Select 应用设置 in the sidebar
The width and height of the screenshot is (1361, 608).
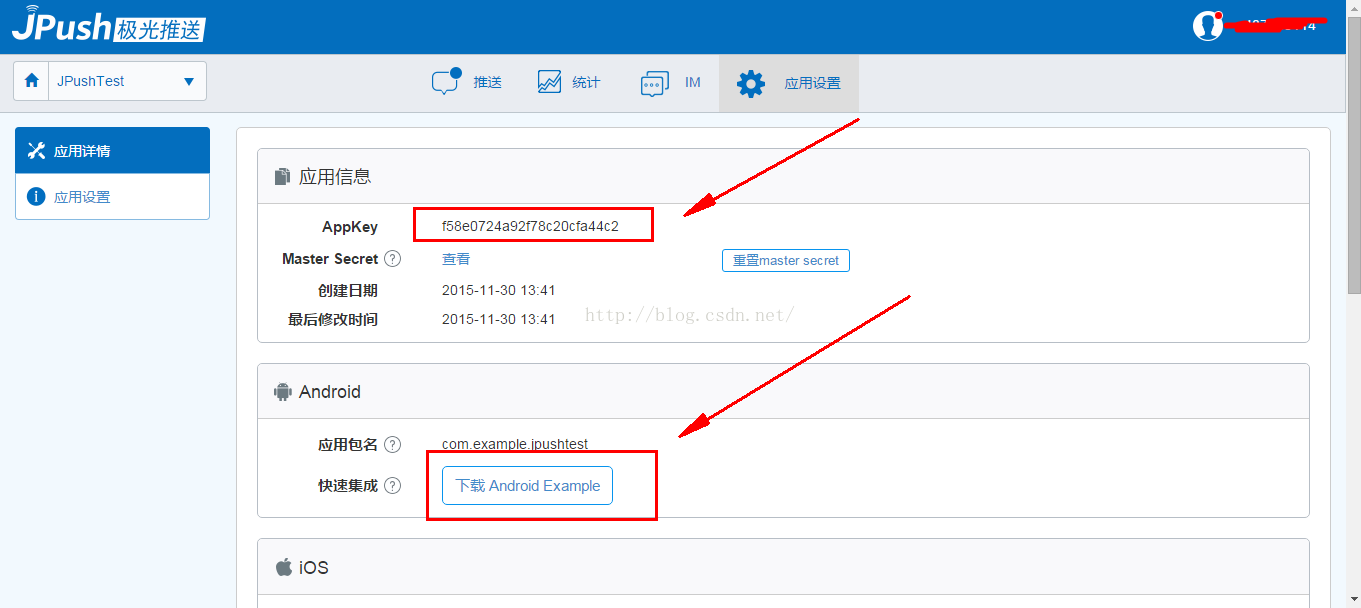tap(113, 197)
